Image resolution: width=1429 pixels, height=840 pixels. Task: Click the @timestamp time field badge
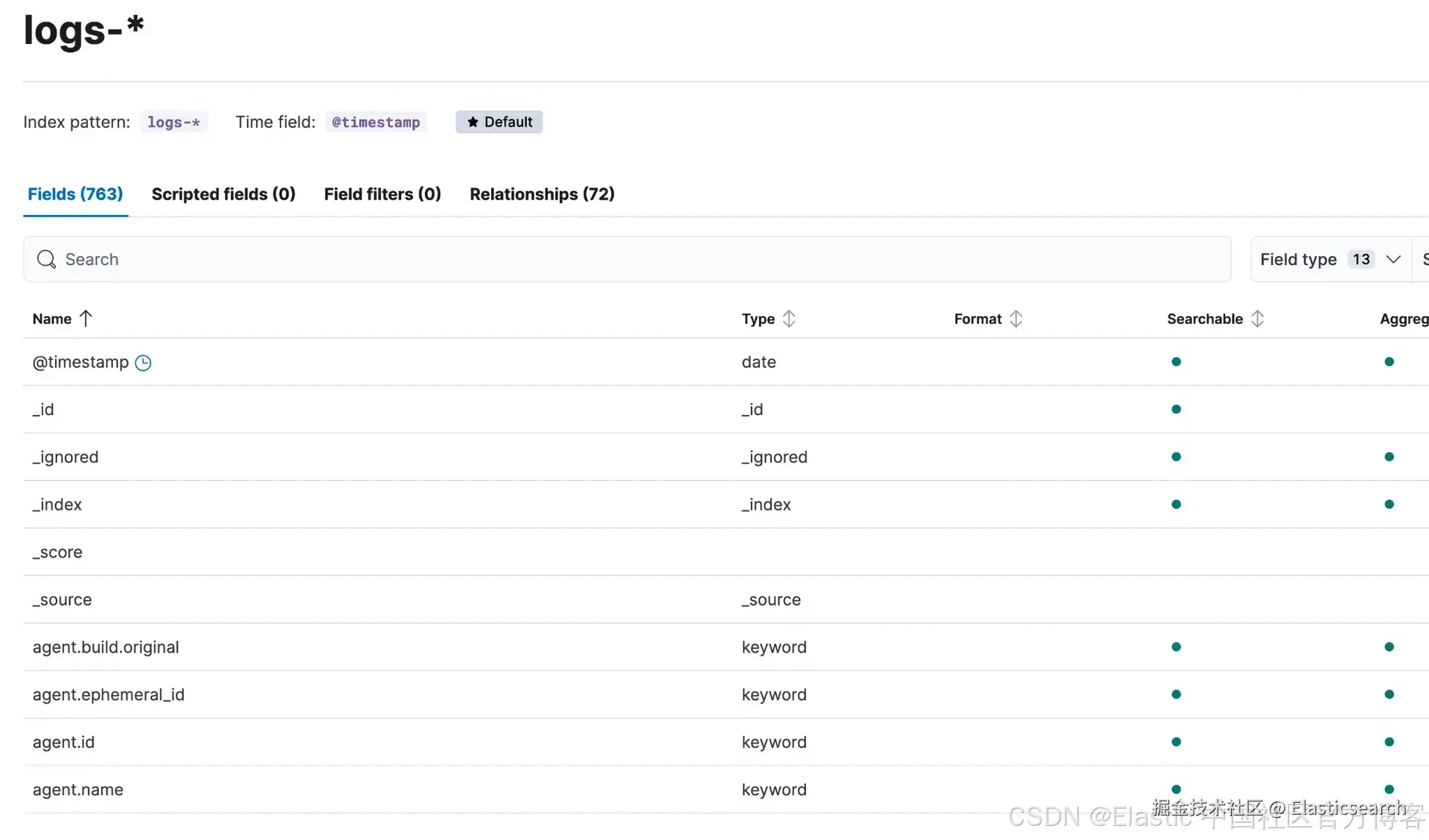(x=375, y=122)
